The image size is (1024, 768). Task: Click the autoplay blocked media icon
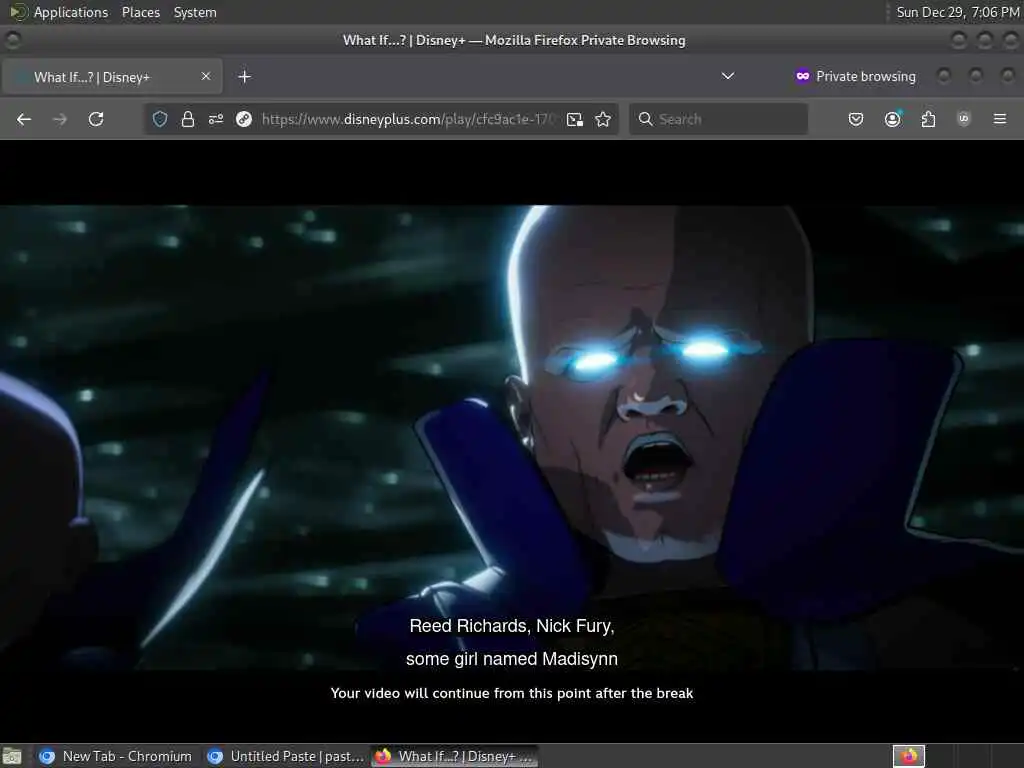click(x=244, y=119)
